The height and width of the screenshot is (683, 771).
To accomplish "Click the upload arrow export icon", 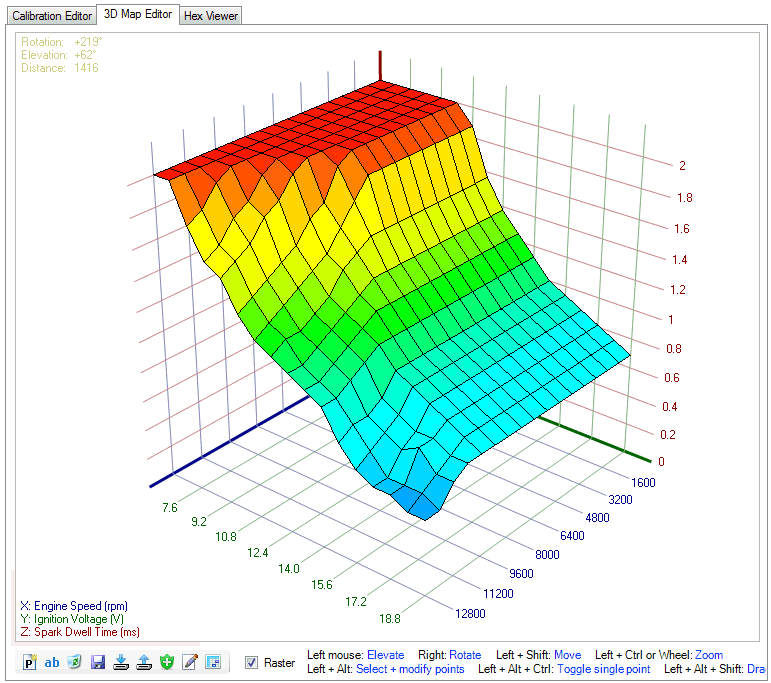I will (x=144, y=662).
